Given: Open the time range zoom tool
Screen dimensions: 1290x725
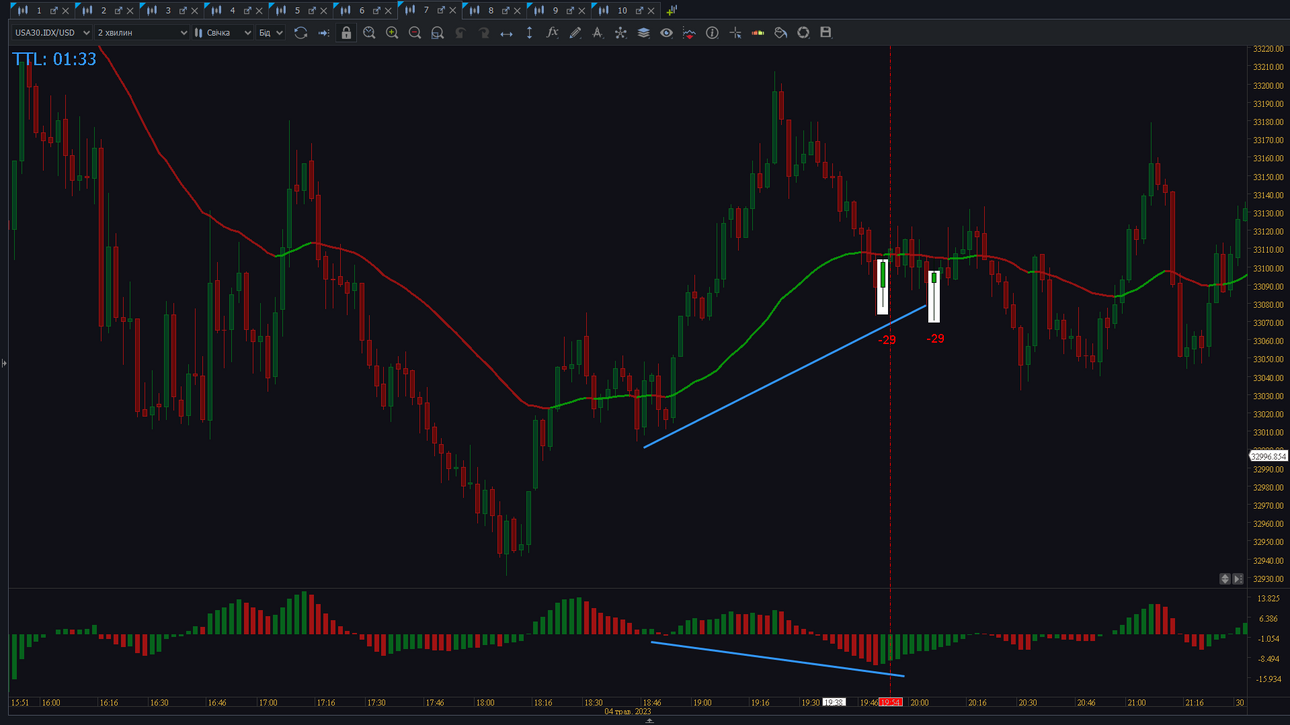Looking at the screenshot, I should pyautogui.click(x=369, y=33).
